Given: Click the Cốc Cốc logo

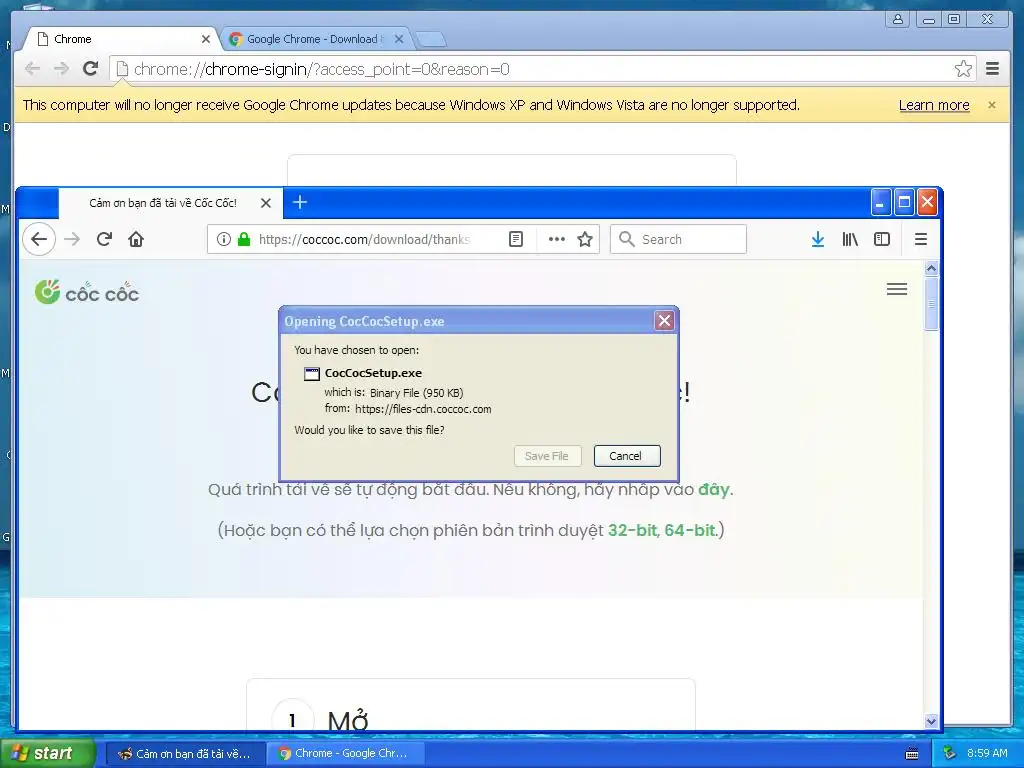Looking at the screenshot, I should click(x=87, y=293).
